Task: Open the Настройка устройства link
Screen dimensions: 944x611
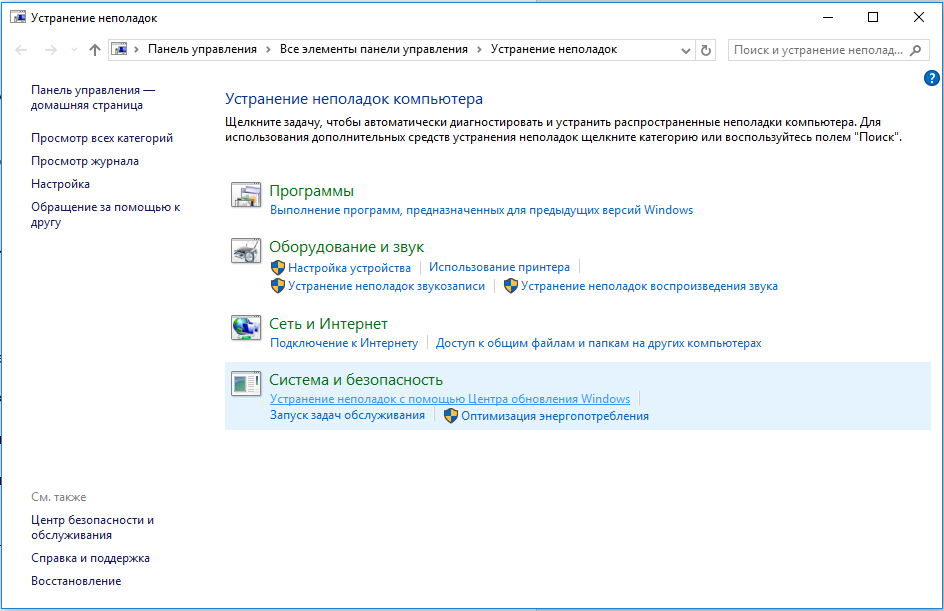Action: click(349, 268)
